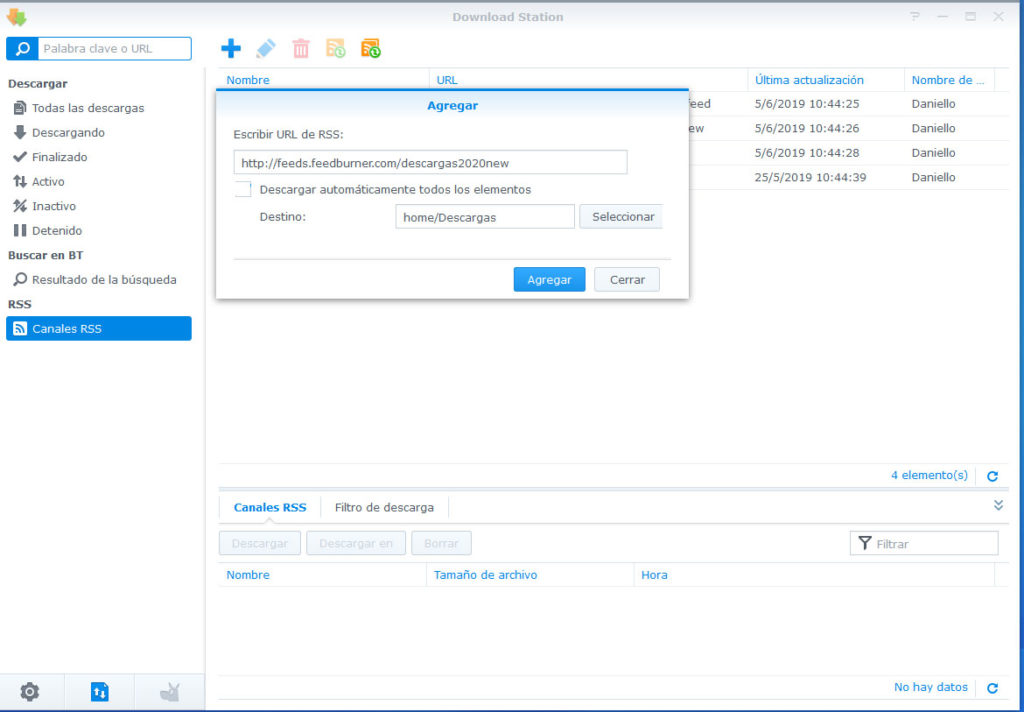Image resolution: width=1024 pixels, height=712 pixels.
Task: Click the RSS URL input field
Action: coord(430,163)
